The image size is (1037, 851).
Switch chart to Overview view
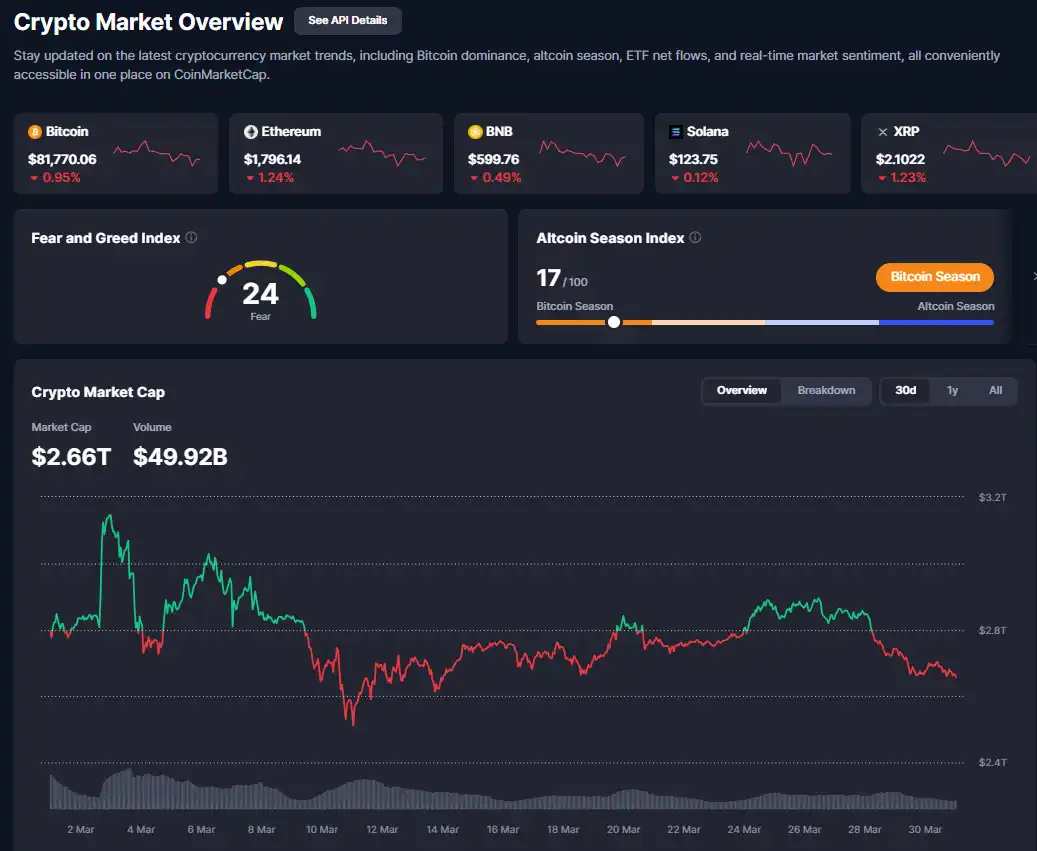point(741,390)
